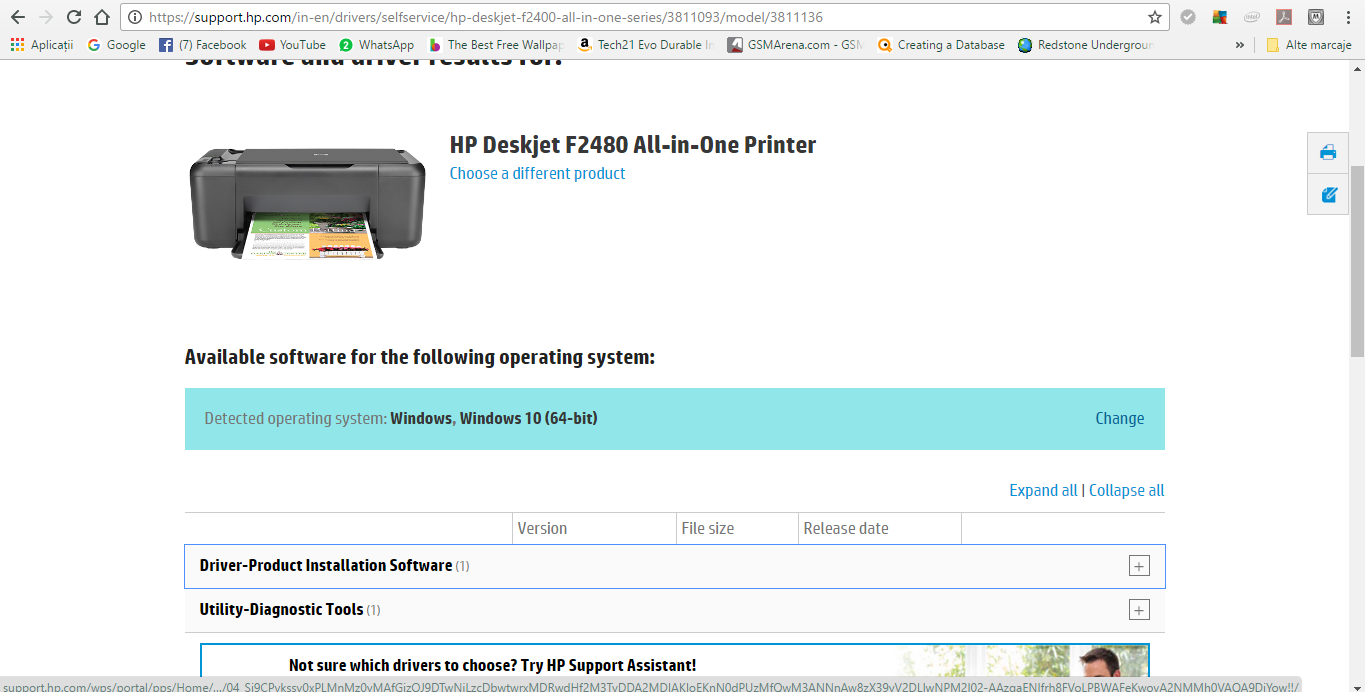Open the browser home page
Screen dimensions: 1365x692
102,17
